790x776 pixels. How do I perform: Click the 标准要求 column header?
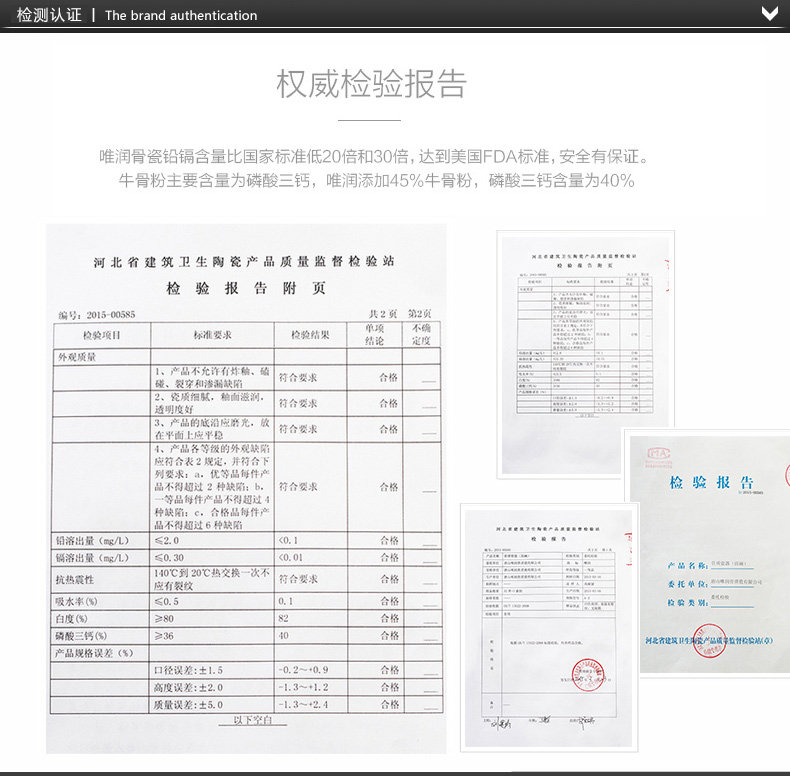pos(213,335)
